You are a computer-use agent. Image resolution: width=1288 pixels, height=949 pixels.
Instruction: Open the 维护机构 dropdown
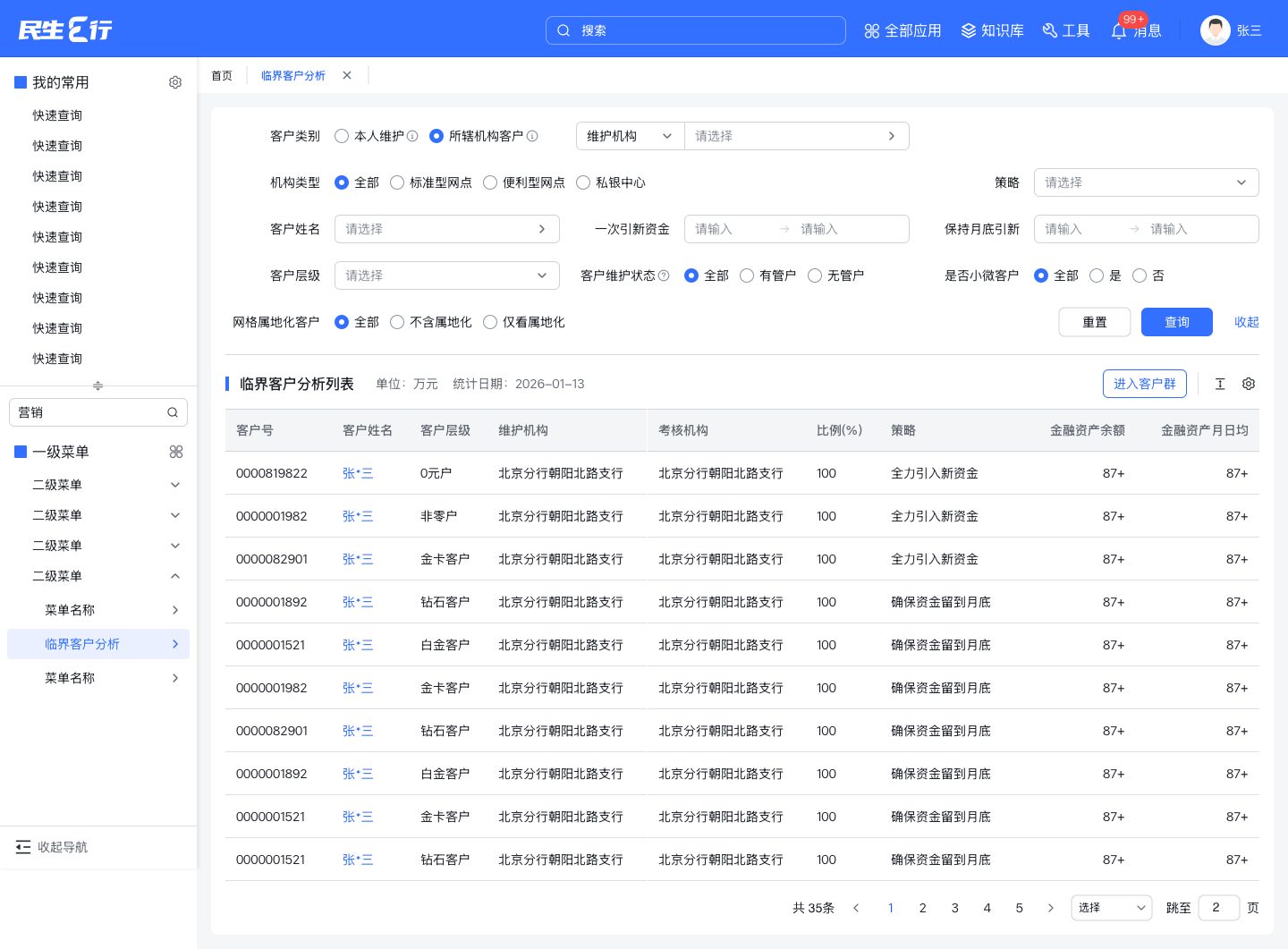click(630, 136)
